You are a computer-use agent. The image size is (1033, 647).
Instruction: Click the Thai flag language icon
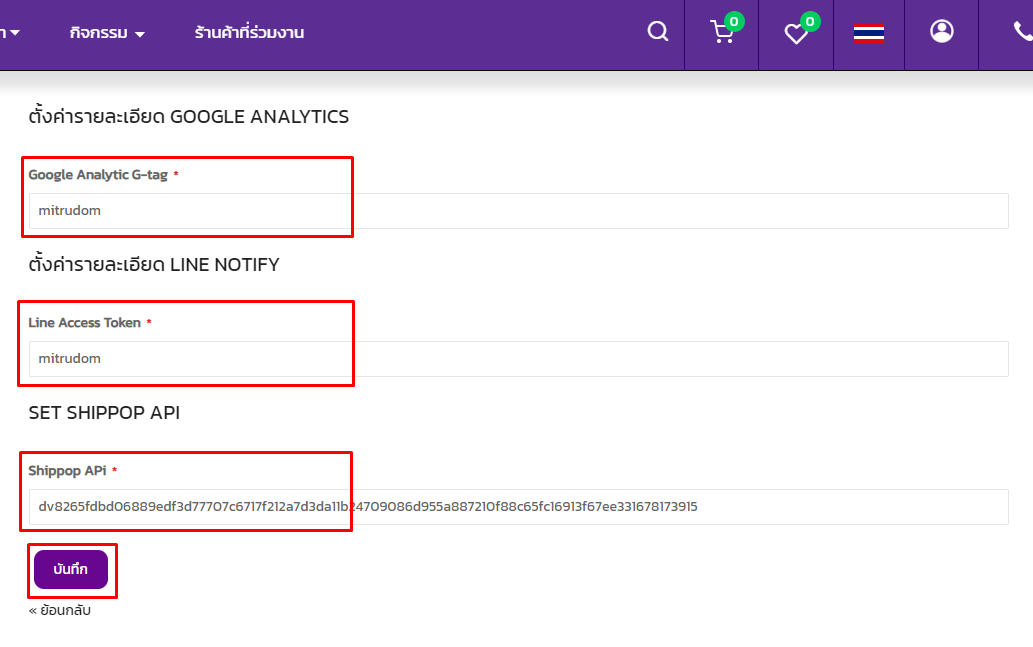coord(868,33)
